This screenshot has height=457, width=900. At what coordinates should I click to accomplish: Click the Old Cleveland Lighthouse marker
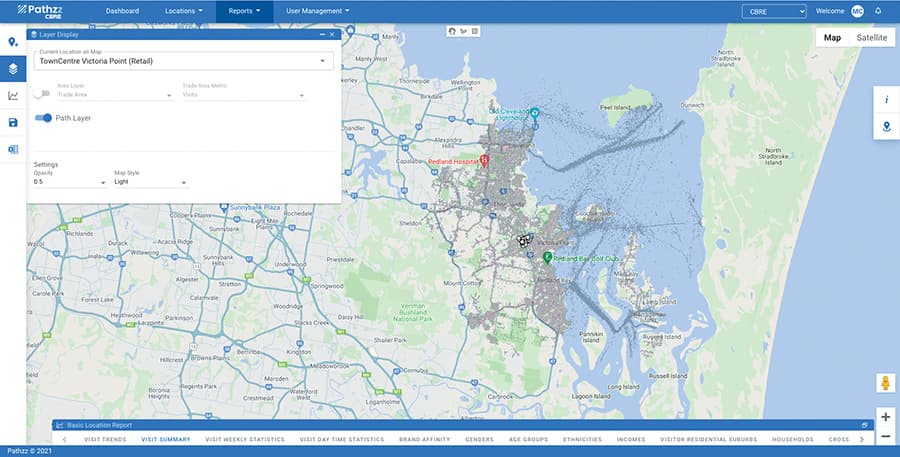click(534, 113)
